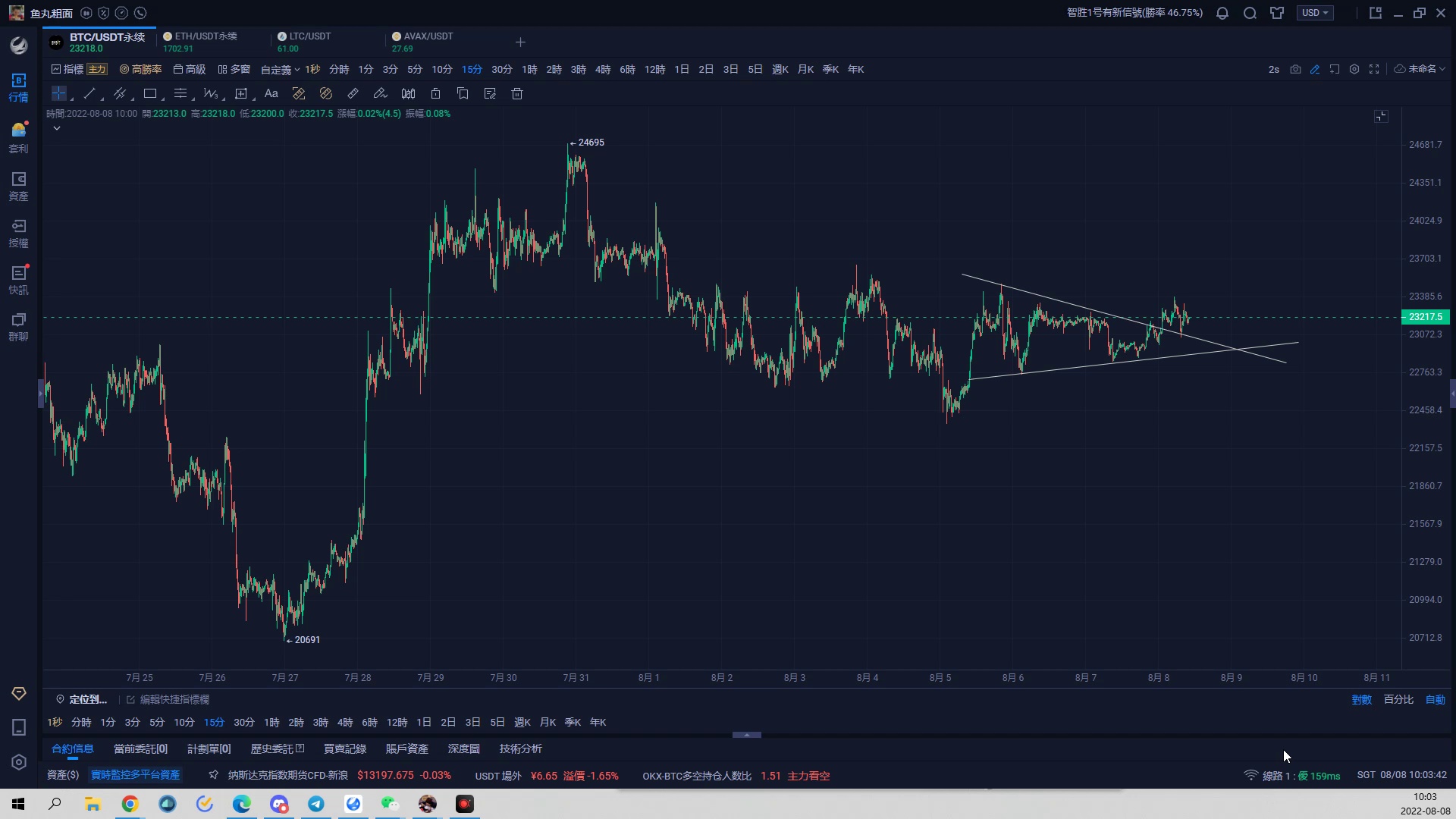Toggle the blue pencil drawing toolbar
This screenshot has height=819, width=1456.
(x=1315, y=69)
